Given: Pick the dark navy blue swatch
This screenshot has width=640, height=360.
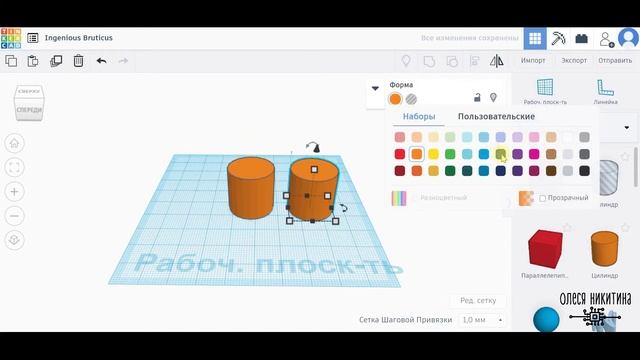Looking at the screenshot, I should (x=500, y=171).
